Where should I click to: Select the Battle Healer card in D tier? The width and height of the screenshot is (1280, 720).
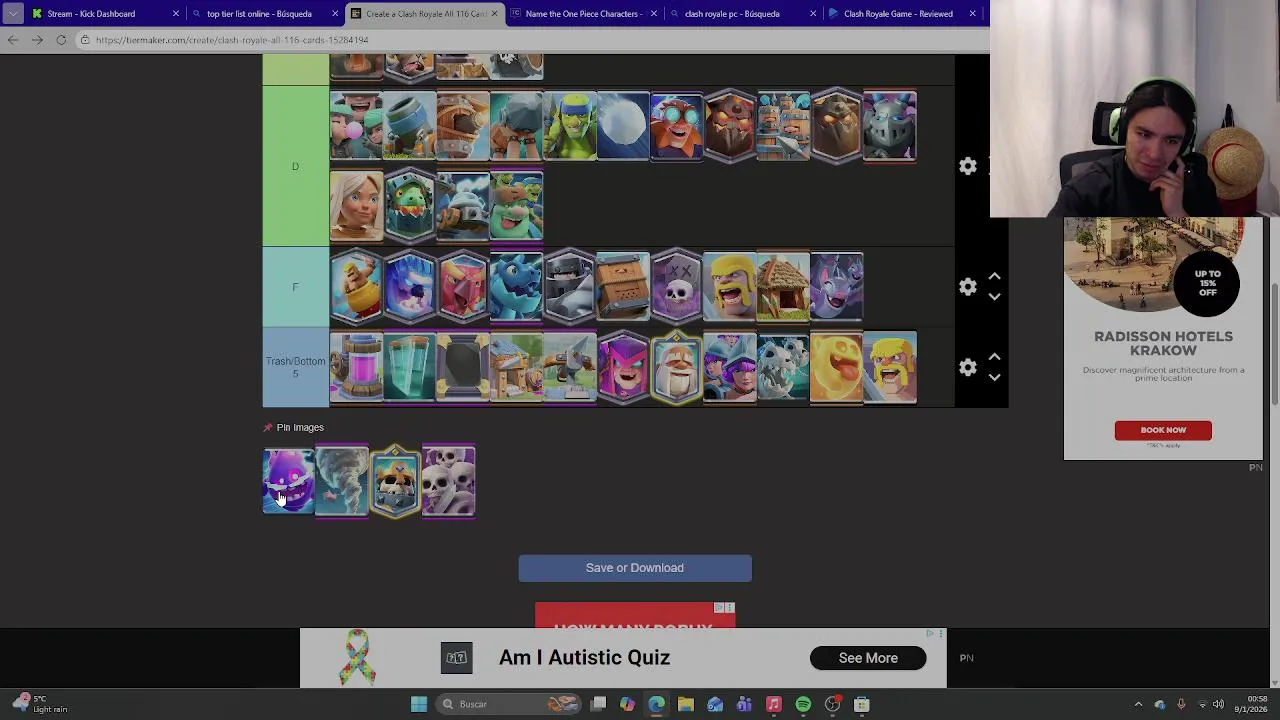(x=356, y=206)
